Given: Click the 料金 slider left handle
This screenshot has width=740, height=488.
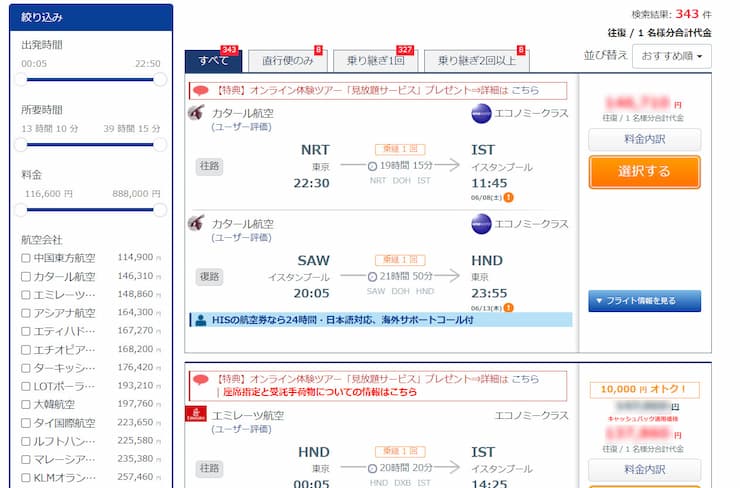Looking at the screenshot, I should tap(21, 210).
